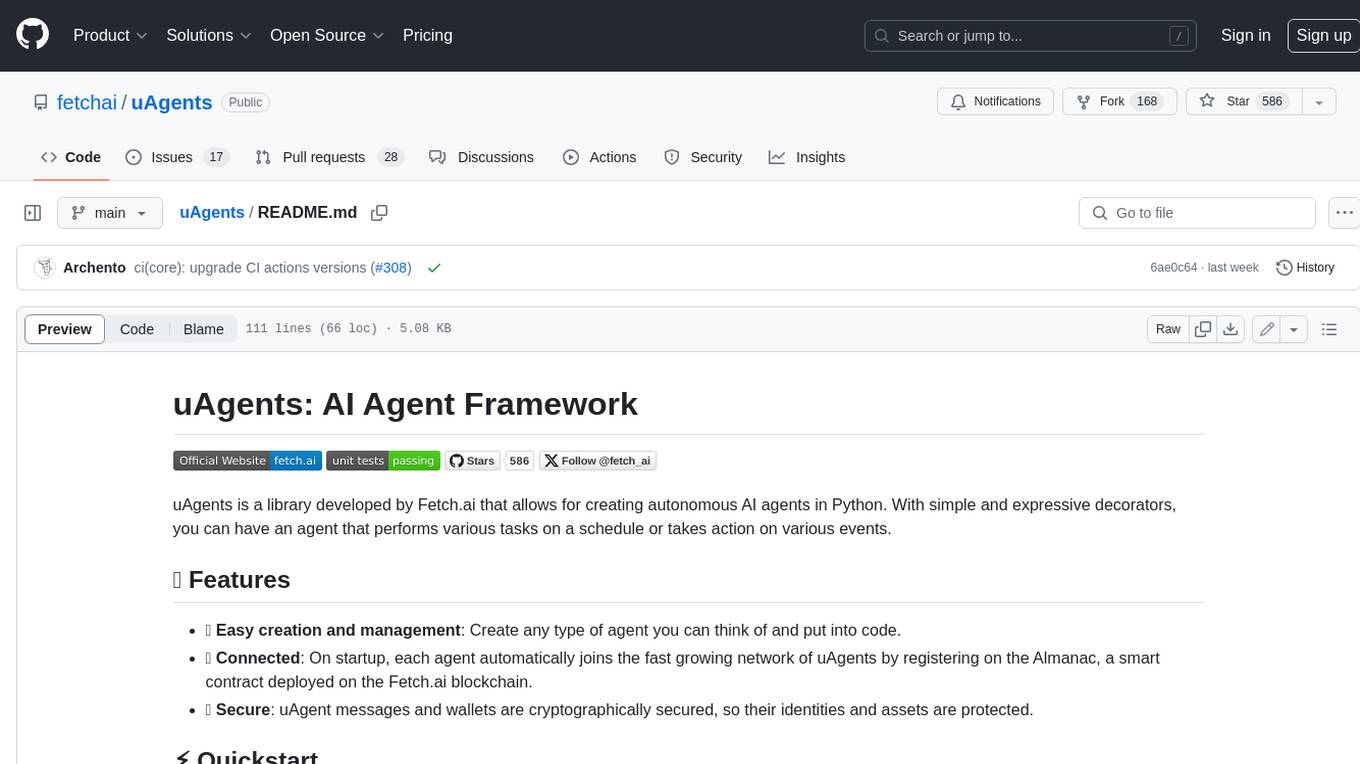Open the uAgents breadcrumb folder link
Screen dimensions: 1360x764
coord(212,212)
